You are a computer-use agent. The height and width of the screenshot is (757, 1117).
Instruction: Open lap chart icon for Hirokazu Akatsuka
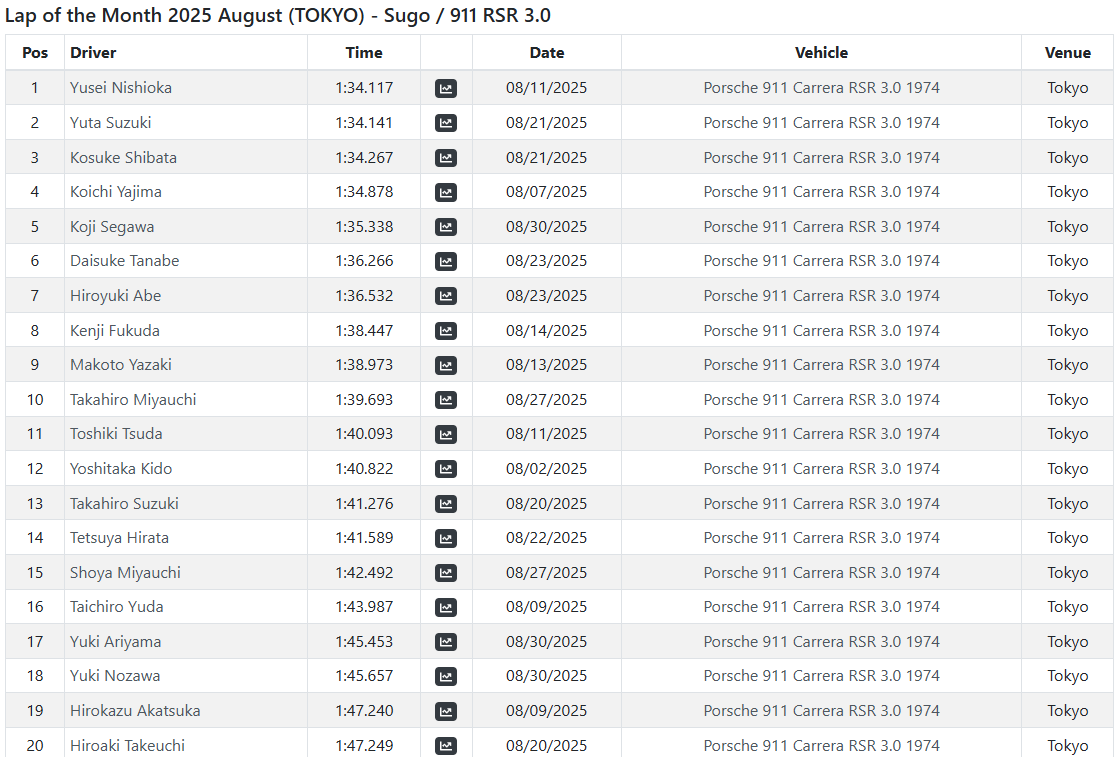[x=446, y=711]
